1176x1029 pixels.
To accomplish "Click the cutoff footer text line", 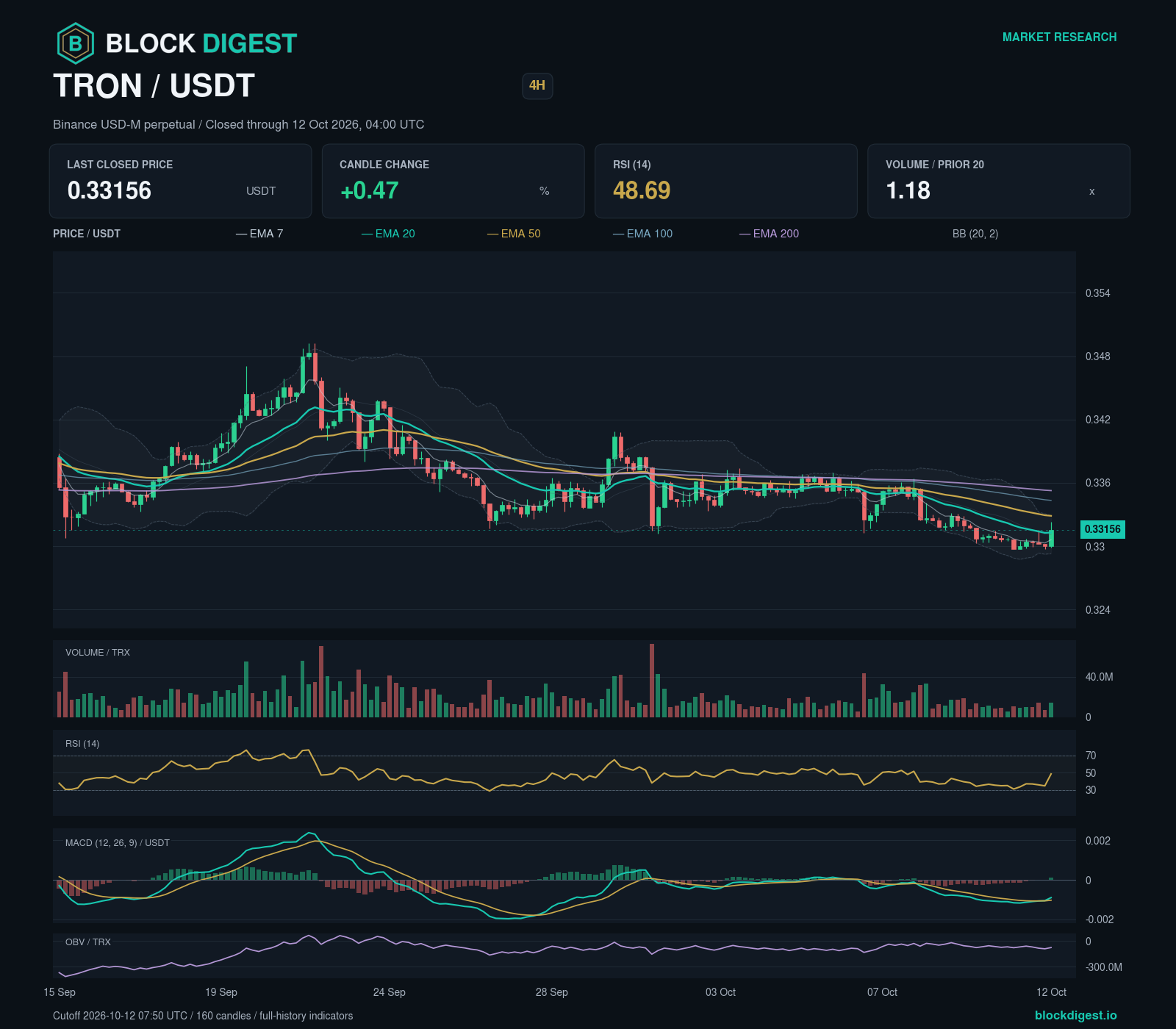I will tap(203, 1016).
